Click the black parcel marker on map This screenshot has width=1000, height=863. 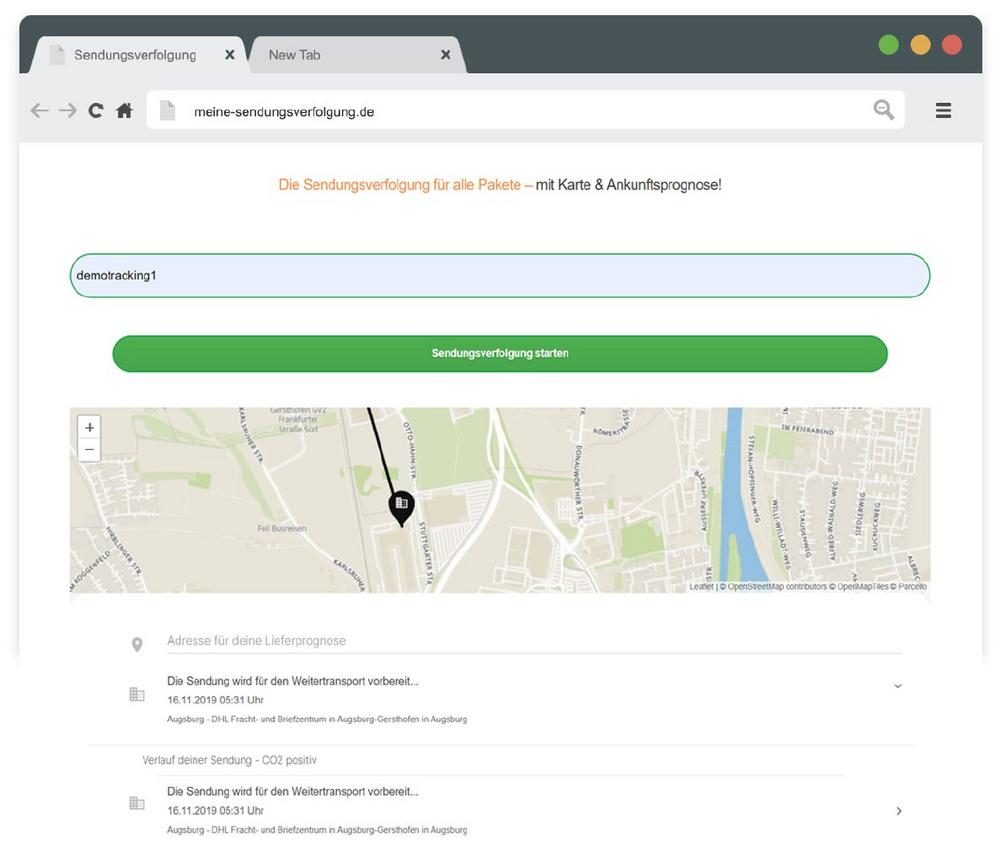[x=401, y=506]
